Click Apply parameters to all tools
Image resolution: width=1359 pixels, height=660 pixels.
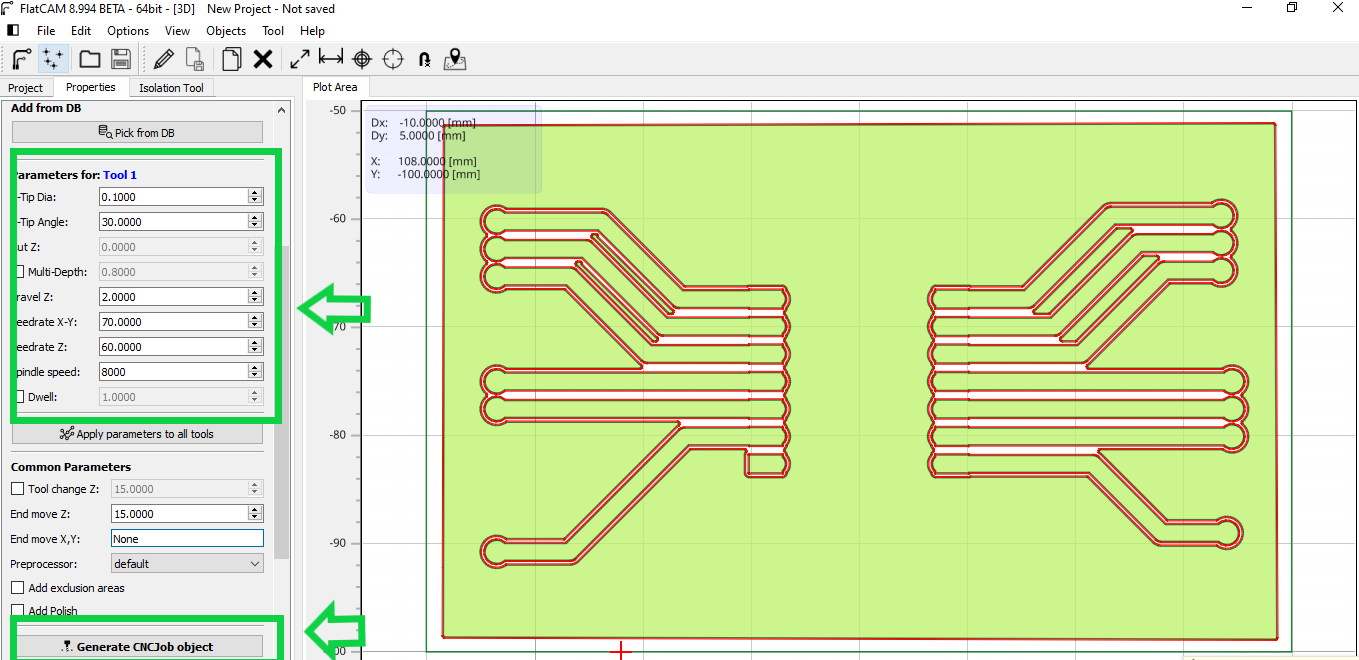point(137,434)
